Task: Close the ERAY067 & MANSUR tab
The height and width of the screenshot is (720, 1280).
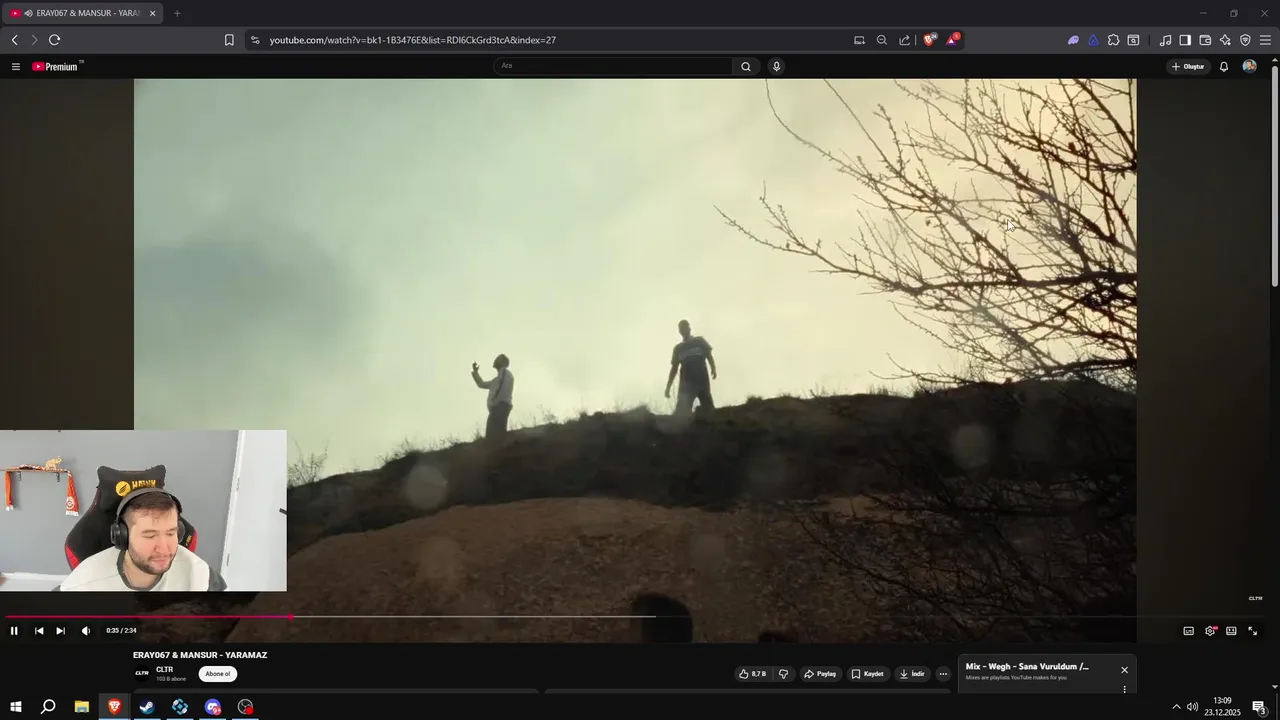Action: coord(152,13)
